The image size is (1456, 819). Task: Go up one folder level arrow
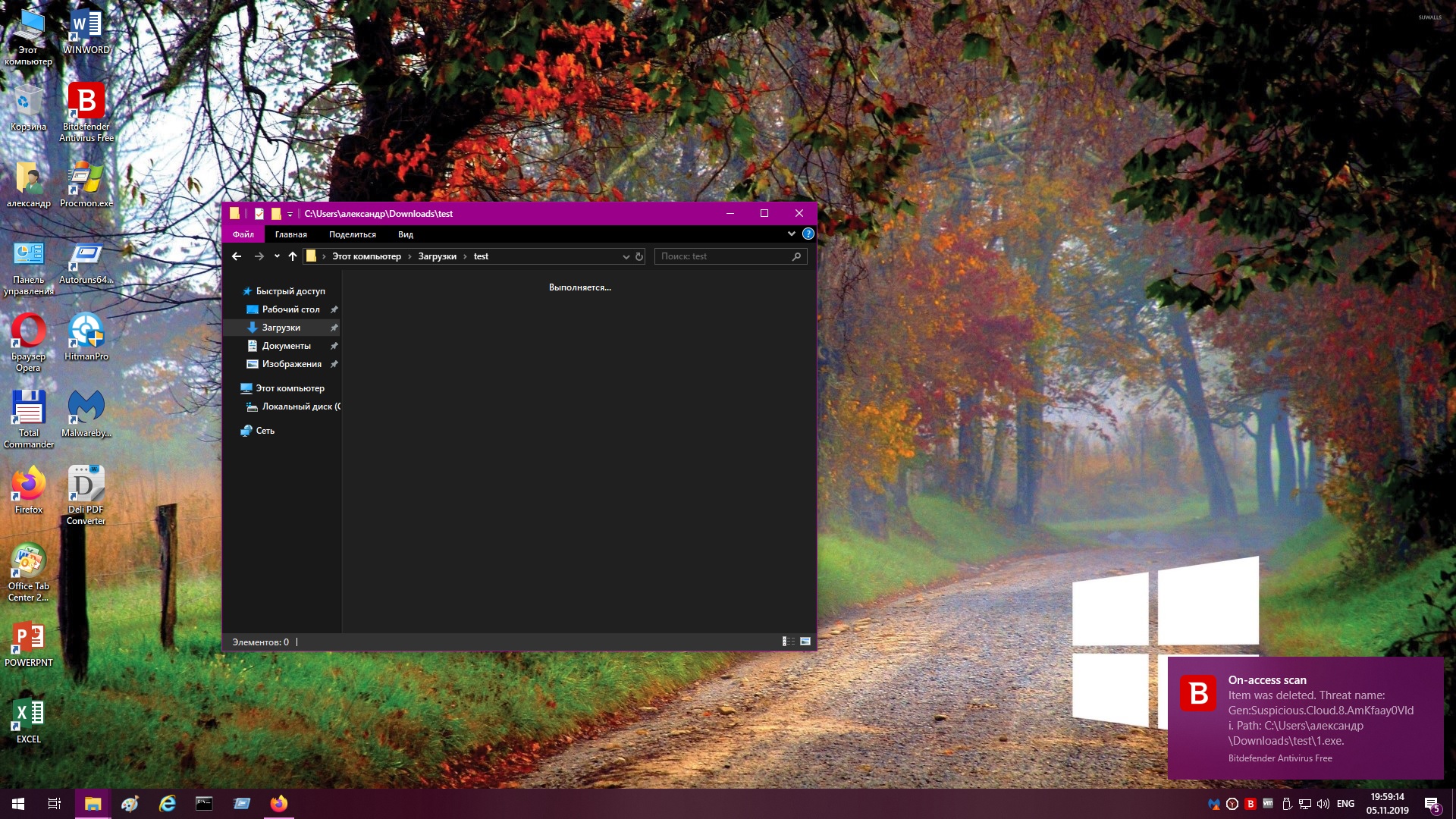293,256
